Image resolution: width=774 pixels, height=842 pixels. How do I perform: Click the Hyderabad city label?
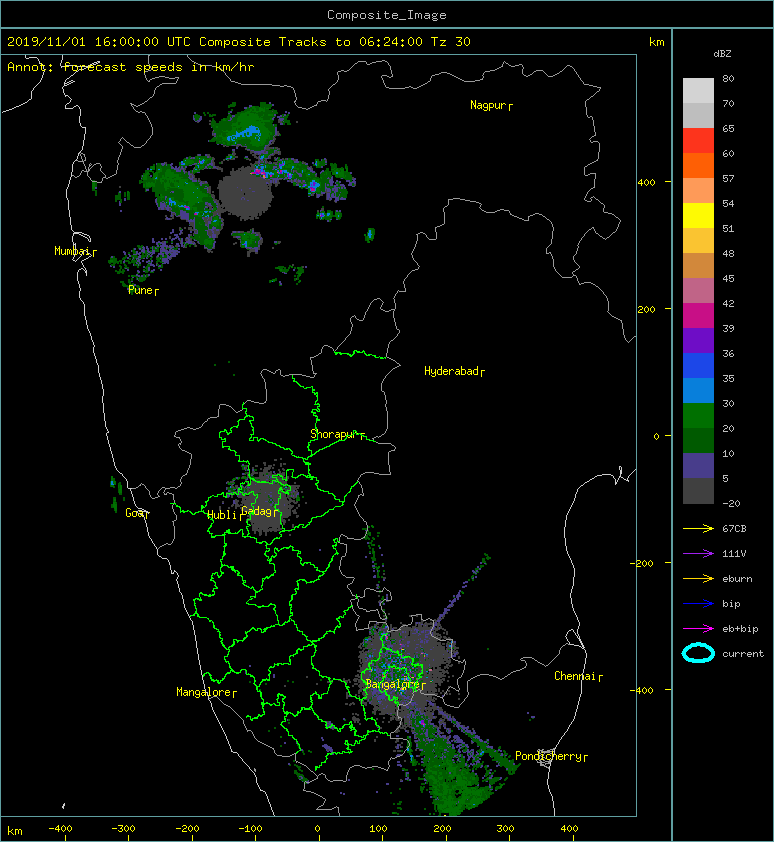pos(454,371)
